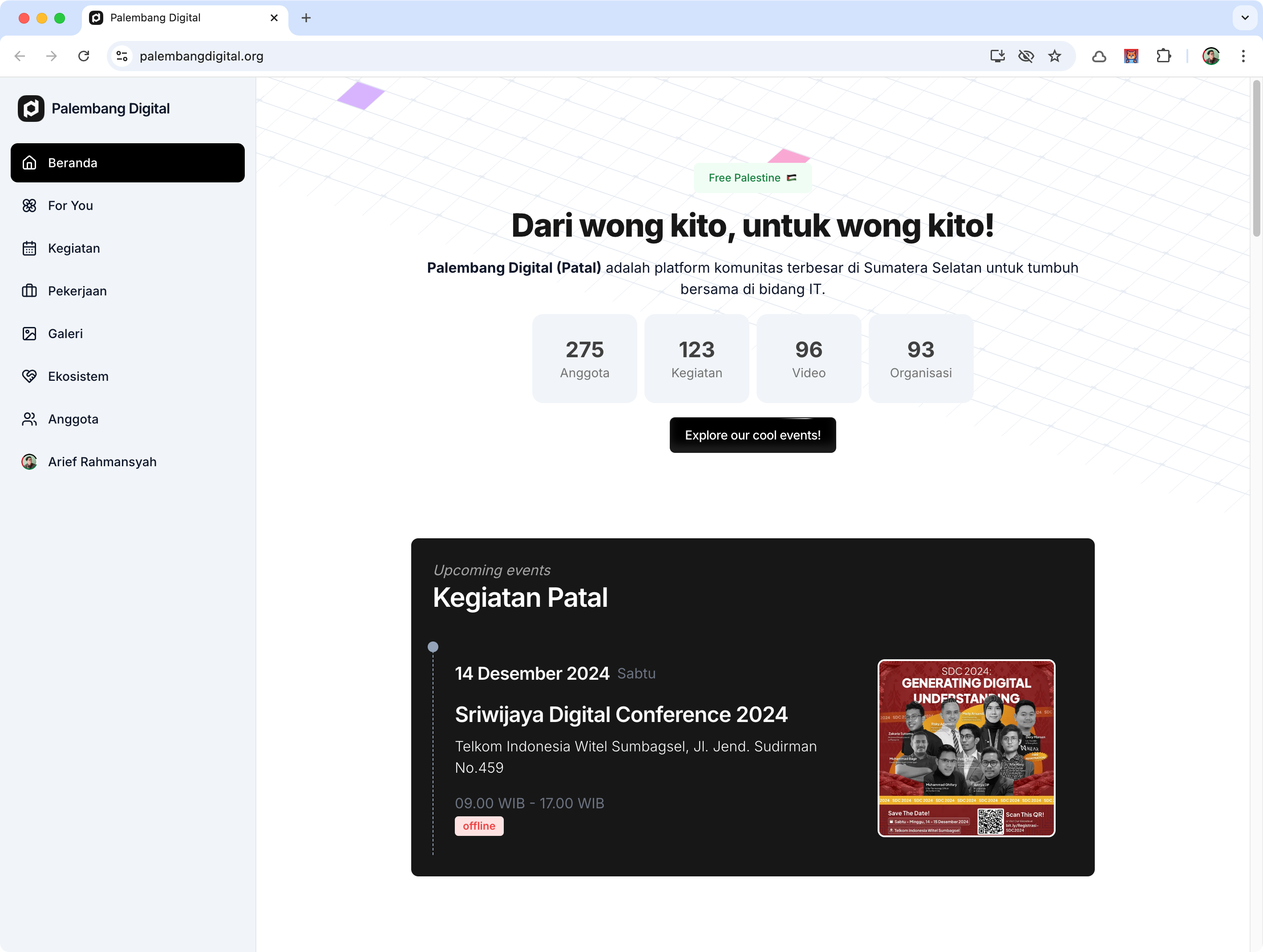The height and width of the screenshot is (952, 1263).
Task: Click the Beranda home icon
Action: point(29,163)
